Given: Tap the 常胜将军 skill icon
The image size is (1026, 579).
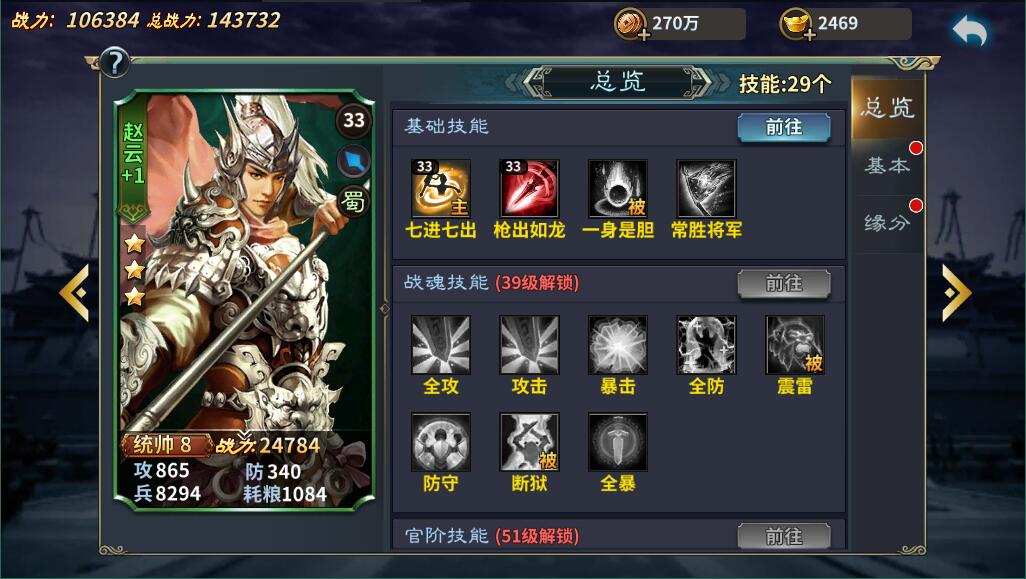Looking at the screenshot, I should (707, 188).
